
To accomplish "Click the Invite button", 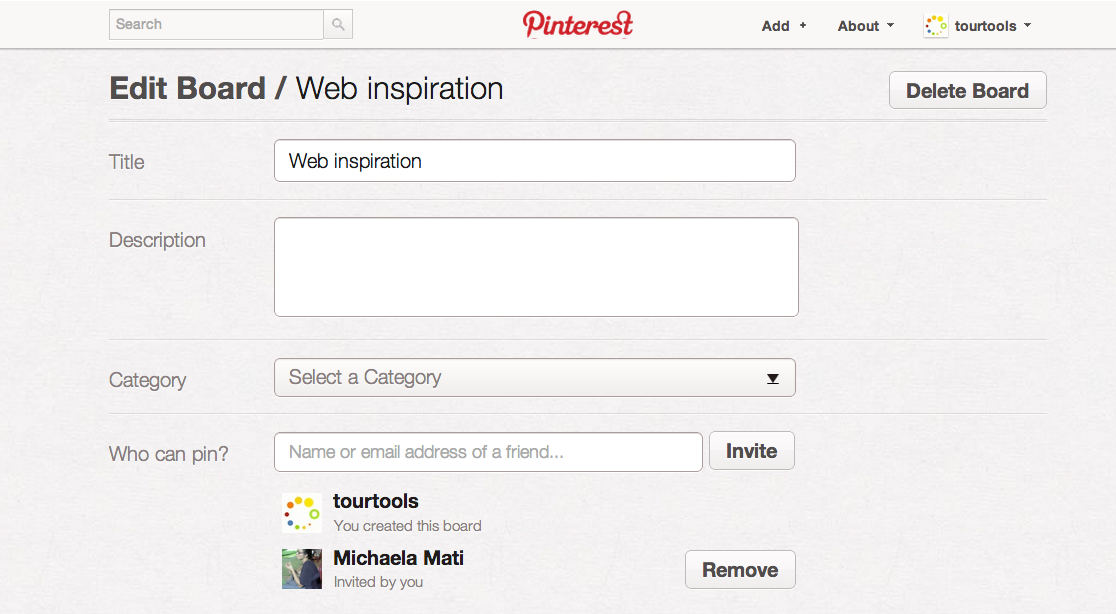I will click(x=752, y=451).
